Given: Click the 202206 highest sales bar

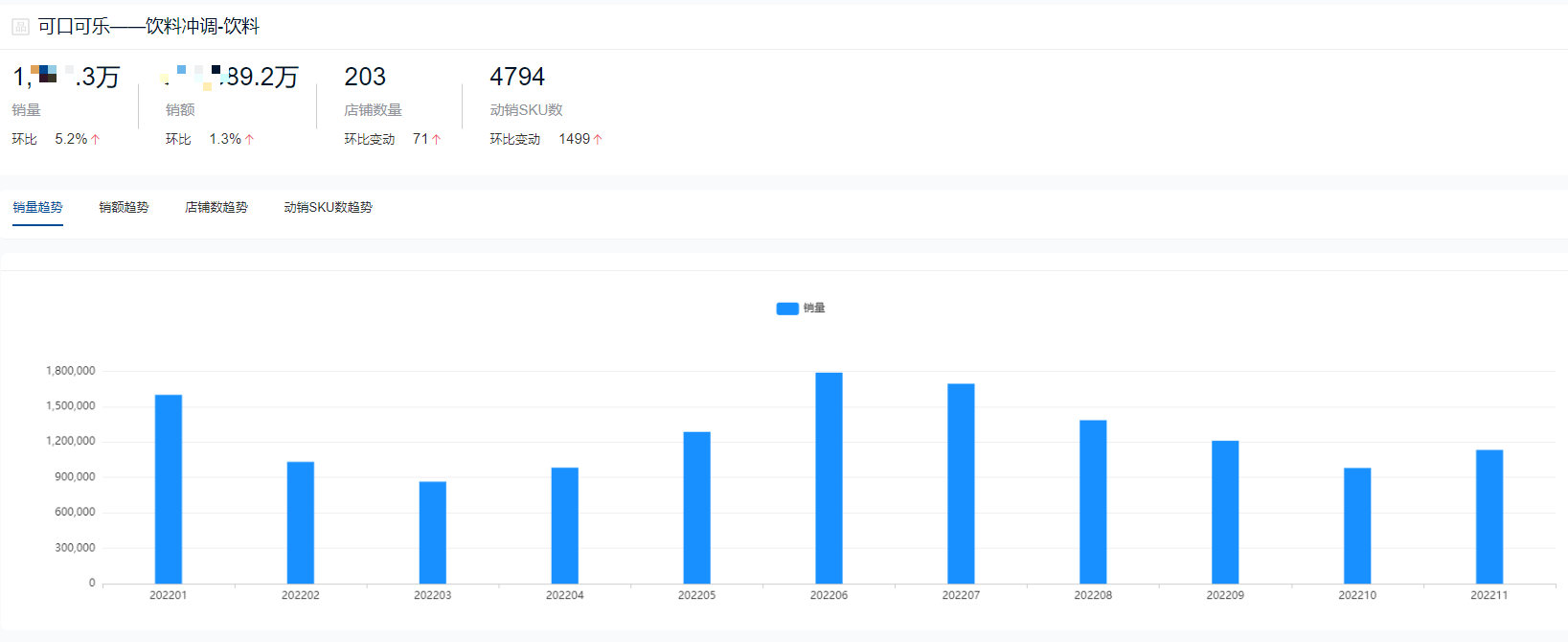Looking at the screenshot, I should pyautogui.click(x=829, y=478).
